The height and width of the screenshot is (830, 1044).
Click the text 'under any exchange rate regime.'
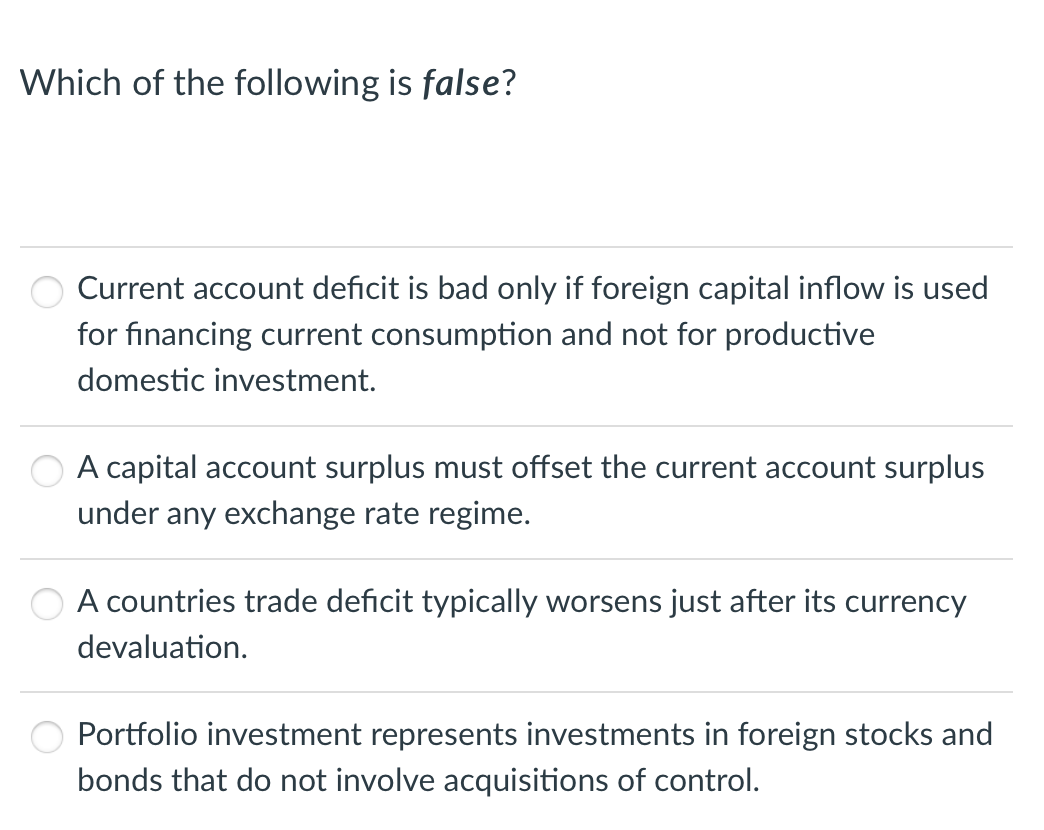[304, 513]
